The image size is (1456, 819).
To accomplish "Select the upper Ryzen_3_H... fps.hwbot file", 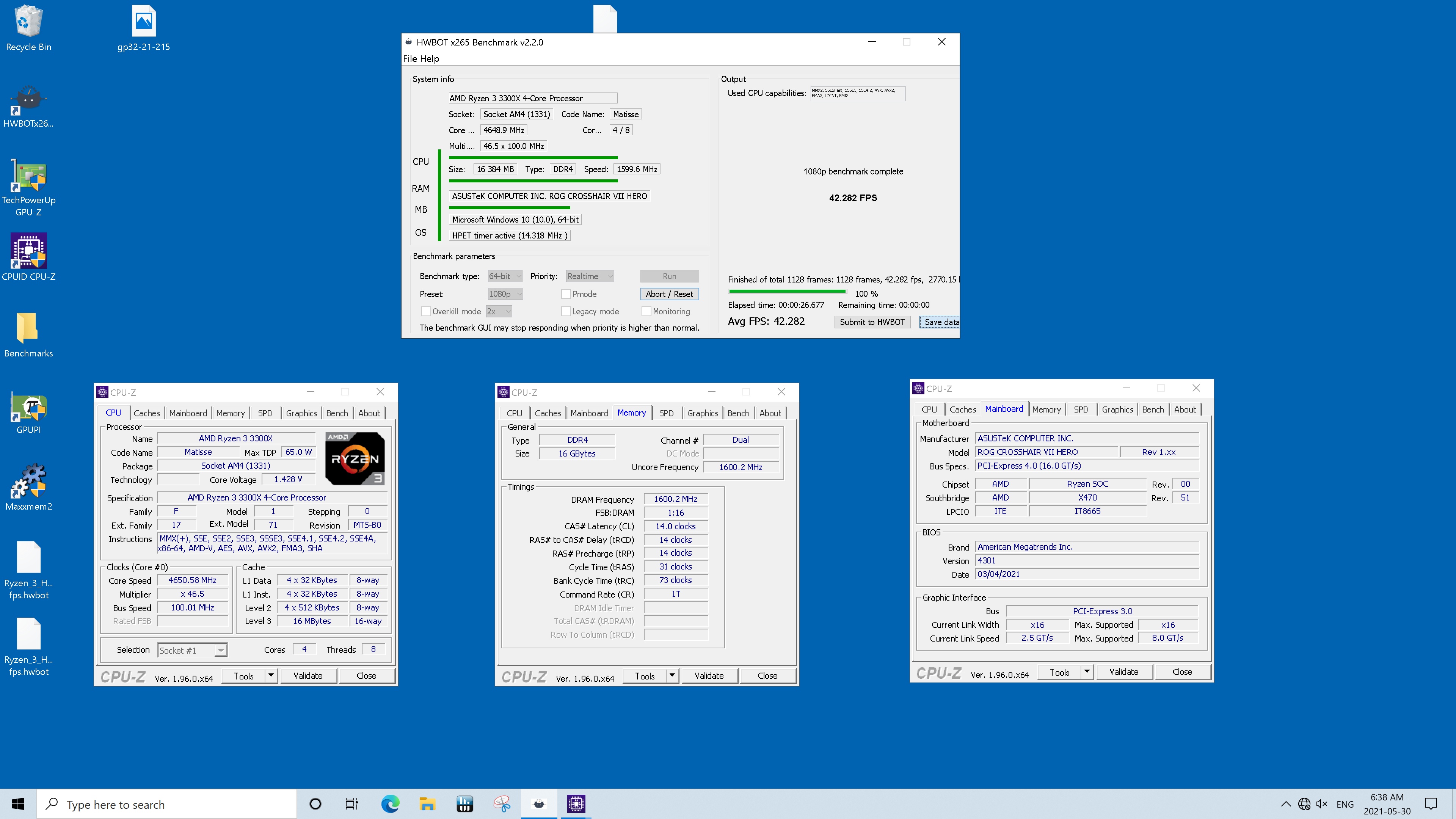I will [x=28, y=570].
